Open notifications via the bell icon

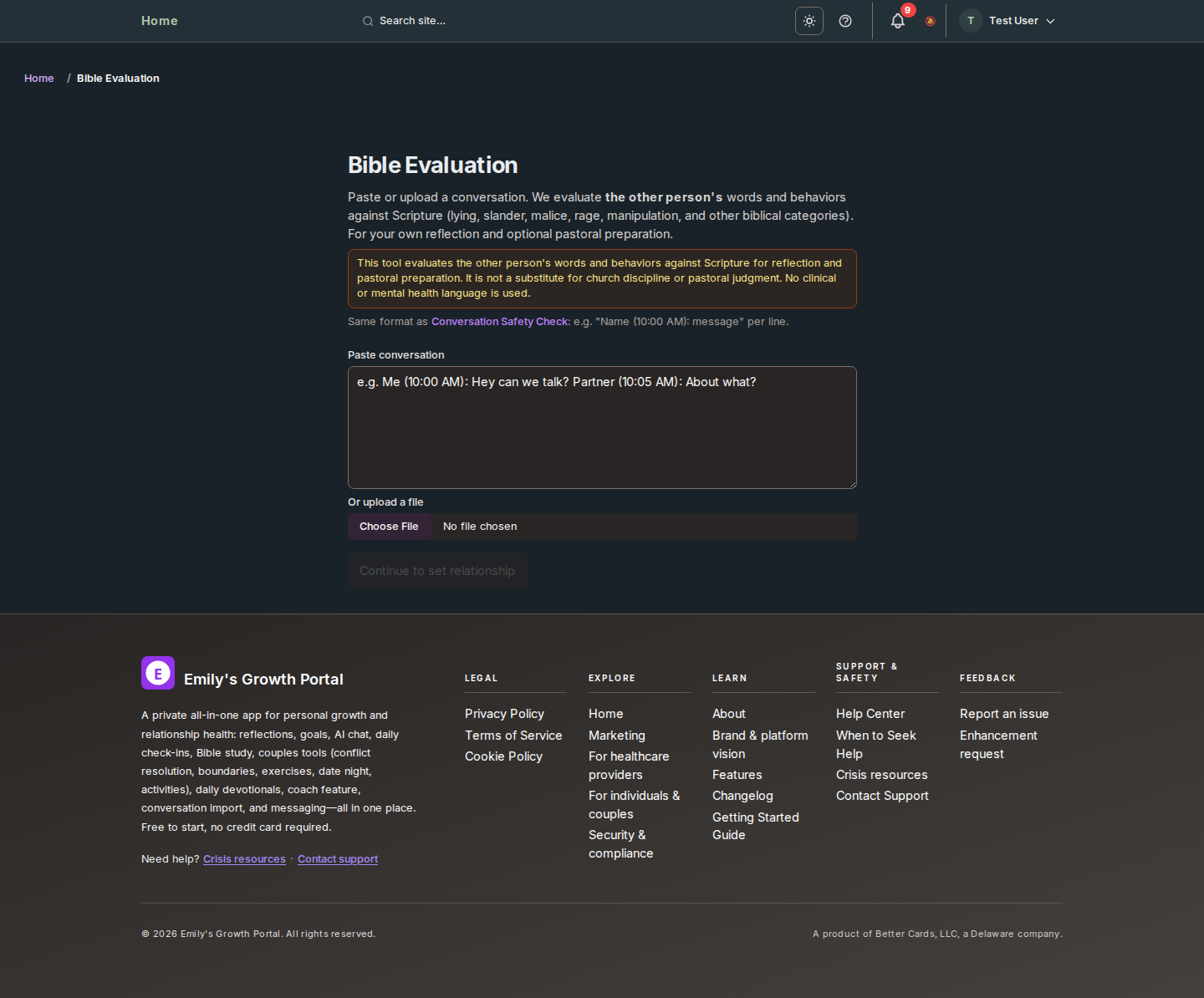[897, 21]
